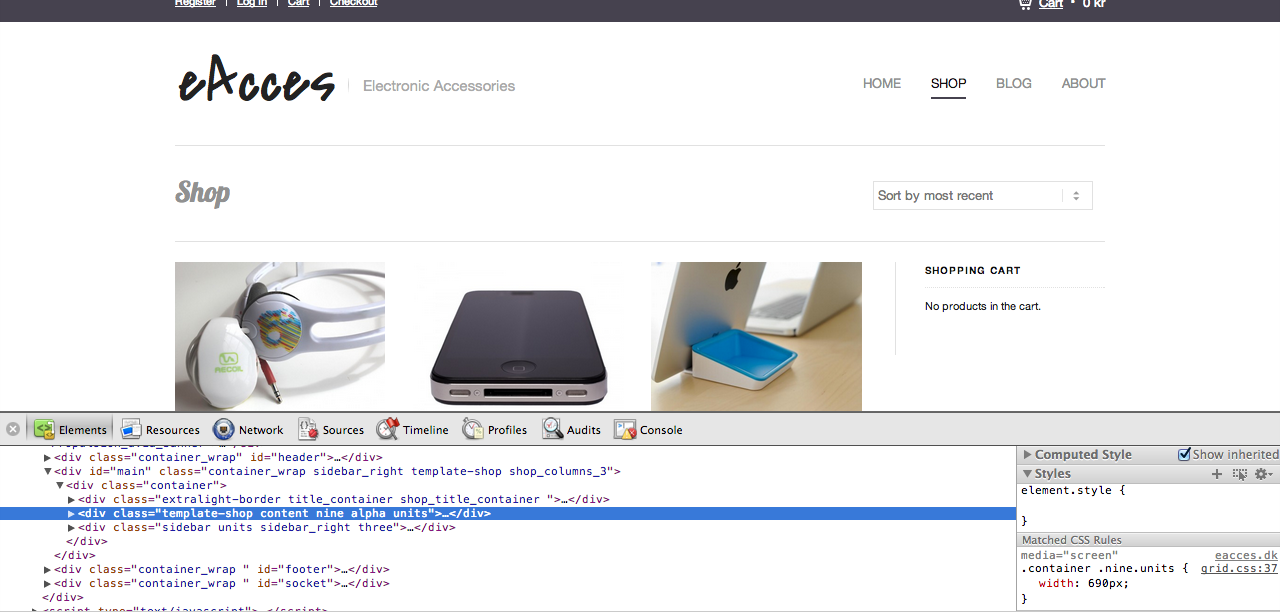Image resolution: width=1280 pixels, height=612 pixels.
Task: Go to the BLOG menu item
Action: click(x=1013, y=84)
